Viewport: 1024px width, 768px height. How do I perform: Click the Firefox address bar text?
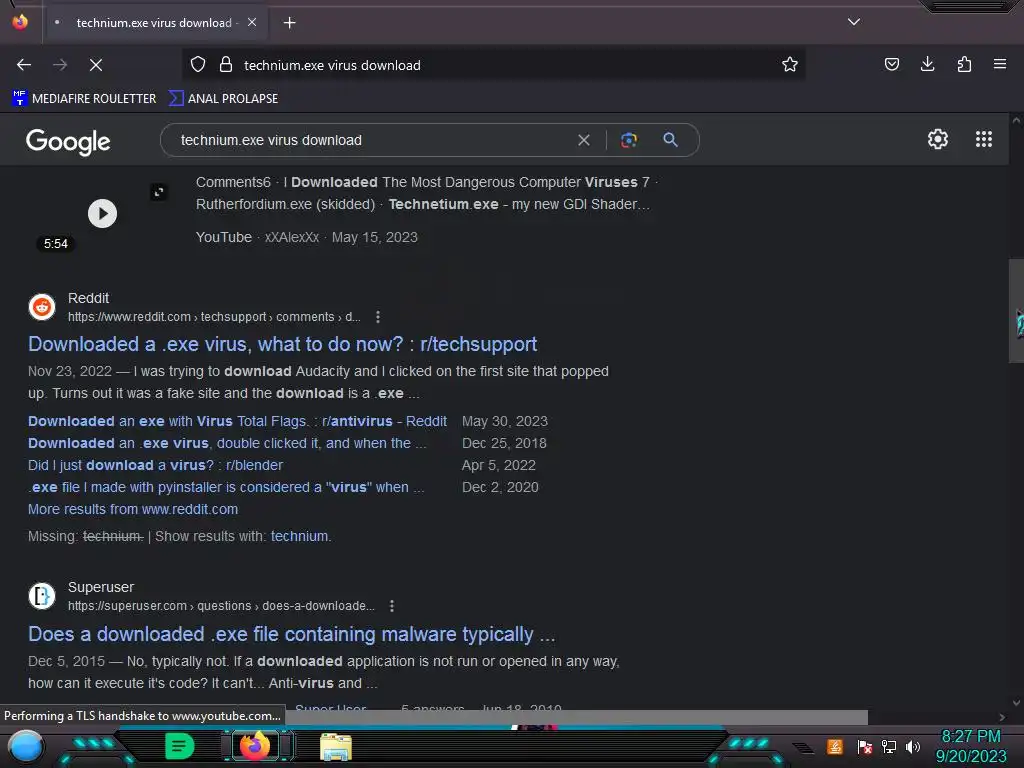(x=332, y=65)
